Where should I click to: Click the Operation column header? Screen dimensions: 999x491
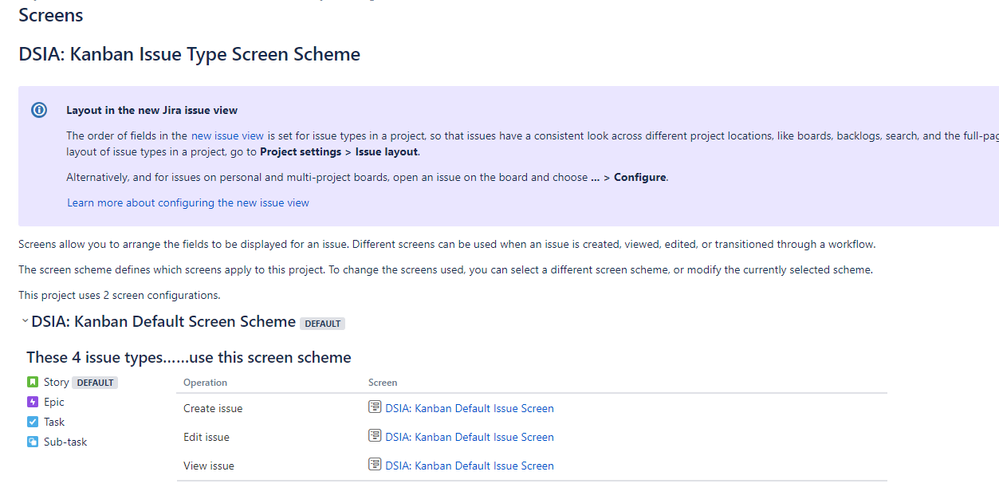205,383
